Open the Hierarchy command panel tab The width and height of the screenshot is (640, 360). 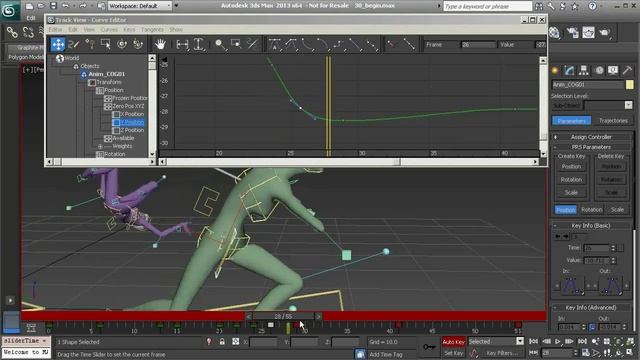tap(584, 71)
